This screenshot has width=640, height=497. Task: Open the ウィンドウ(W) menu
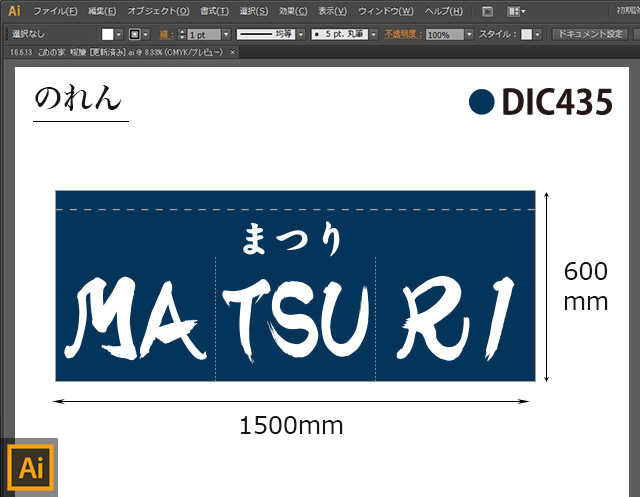point(386,12)
